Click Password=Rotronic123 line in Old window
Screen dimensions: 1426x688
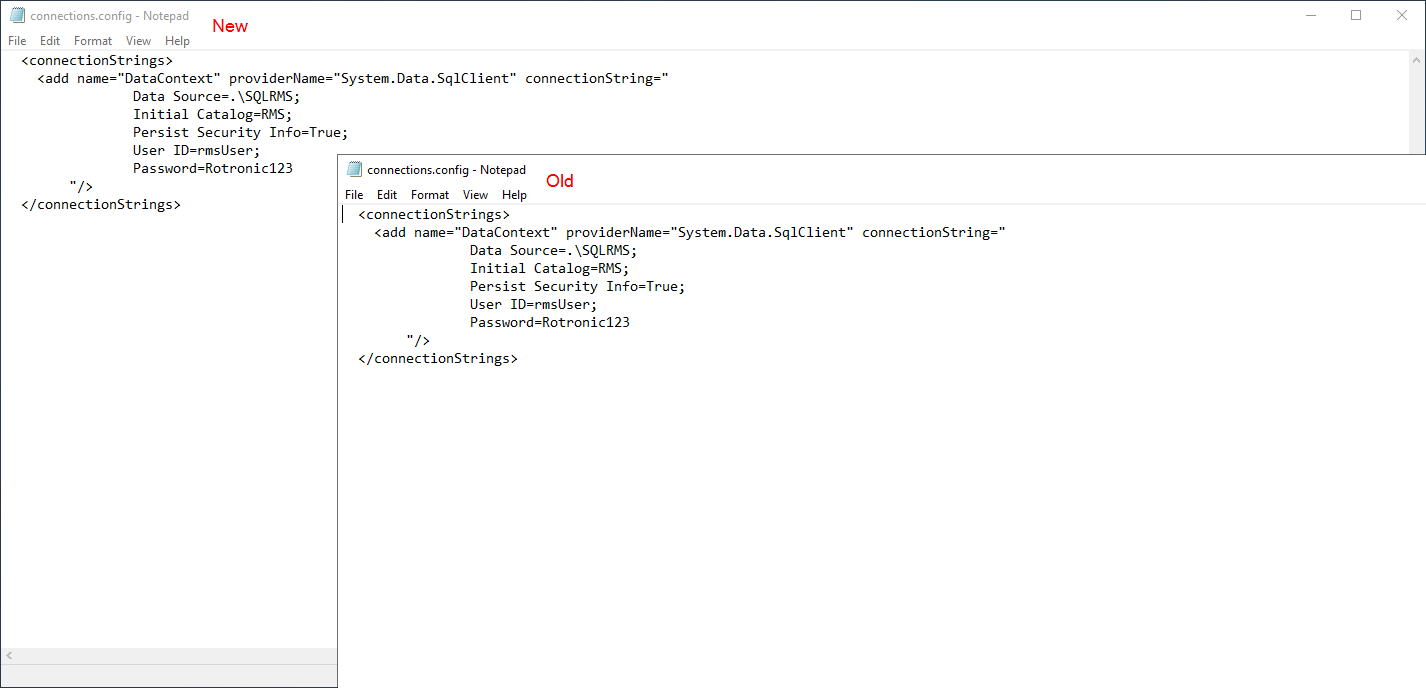coord(550,322)
